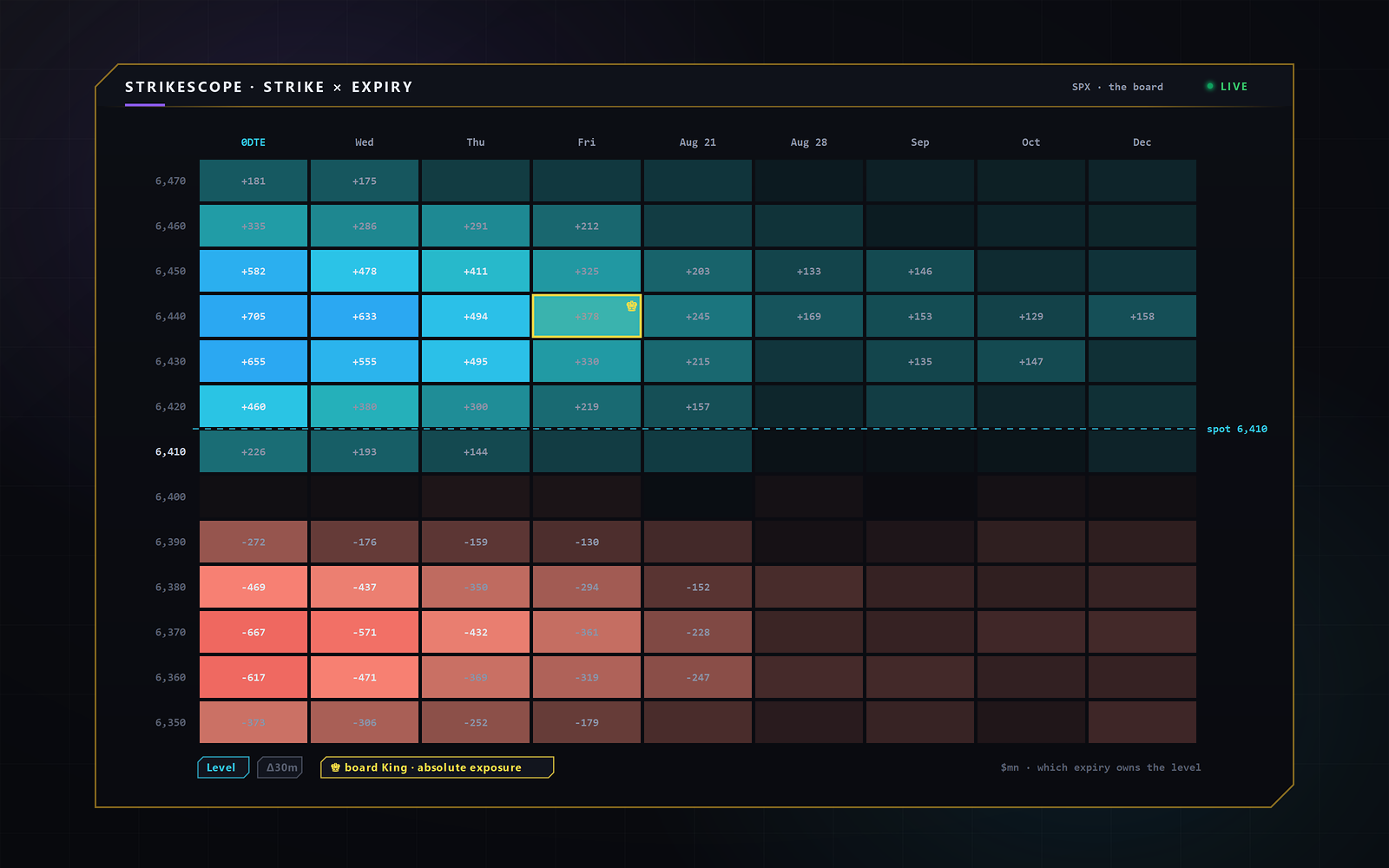Click the -437 heatmap cell
Screen dimensions: 1389x868
click(x=365, y=587)
